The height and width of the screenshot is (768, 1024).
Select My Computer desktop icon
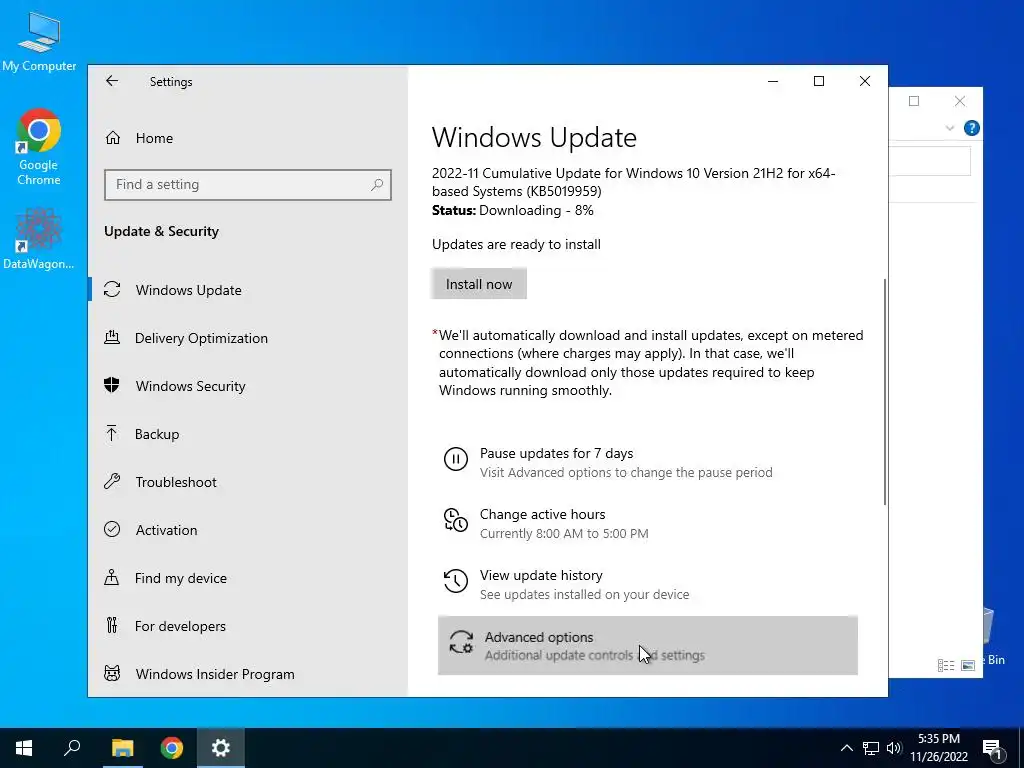click(x=39, y=42)
